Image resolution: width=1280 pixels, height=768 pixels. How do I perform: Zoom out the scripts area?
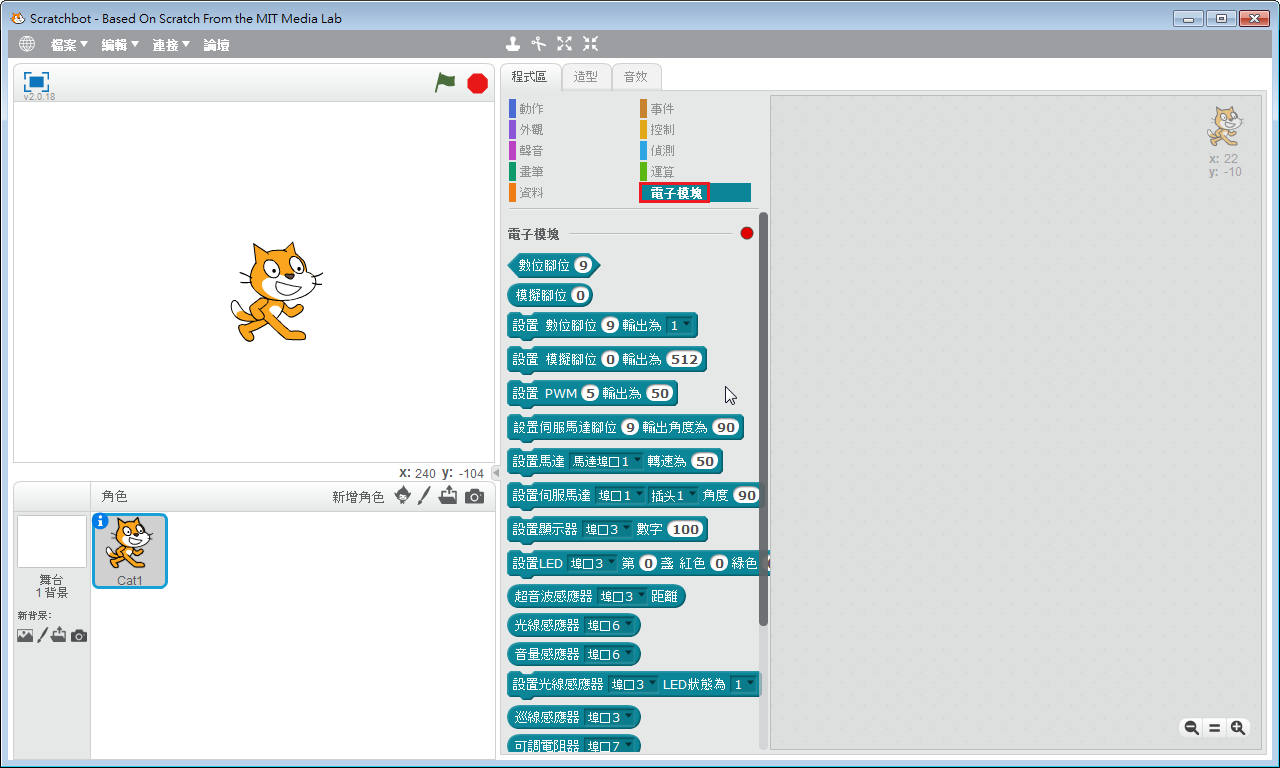pos(1191,728)
